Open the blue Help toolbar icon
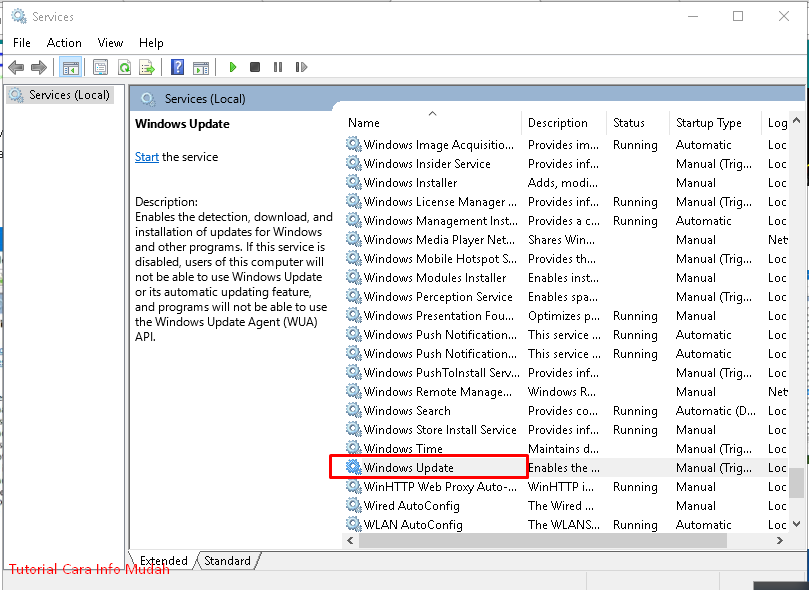The image size is (809, 590). coord(177,67)
